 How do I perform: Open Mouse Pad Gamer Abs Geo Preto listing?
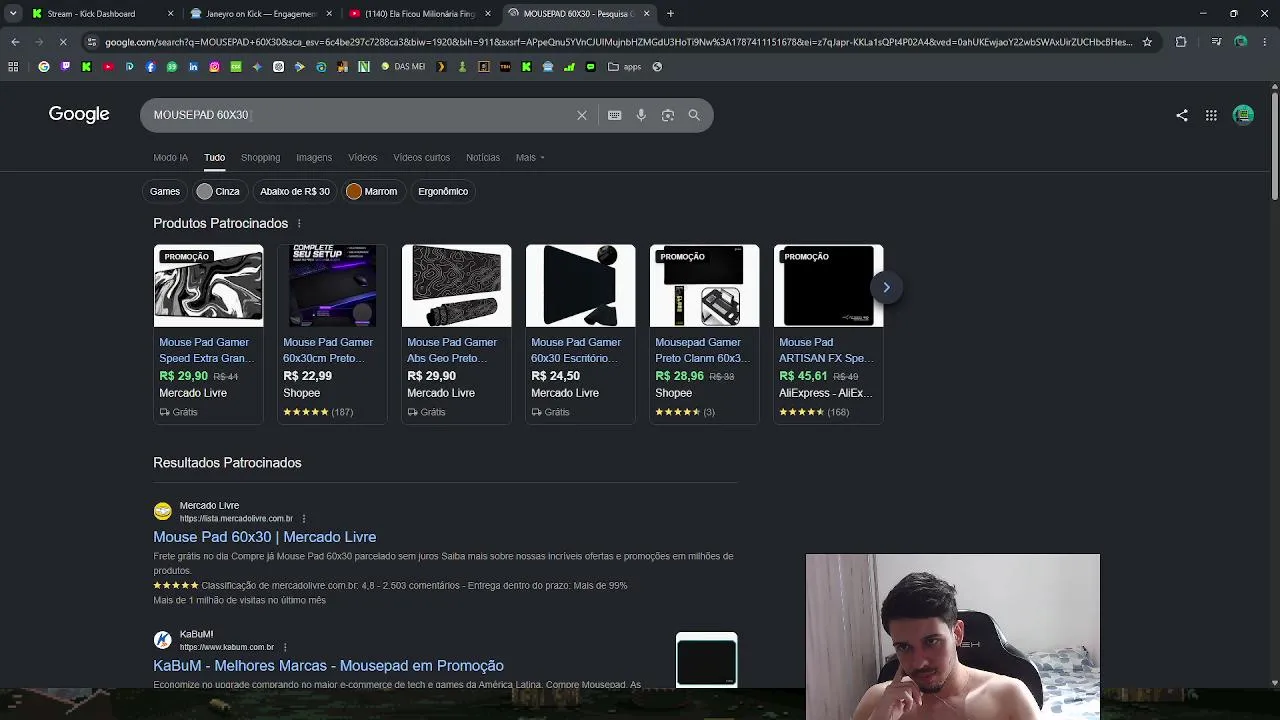click(456, 334)
